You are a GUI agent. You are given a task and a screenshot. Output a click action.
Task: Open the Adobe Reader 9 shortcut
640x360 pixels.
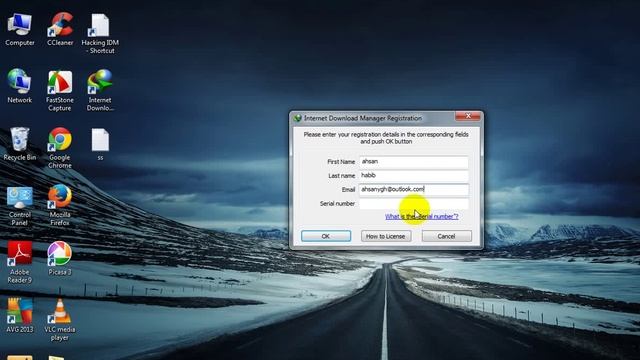[20, 262]
